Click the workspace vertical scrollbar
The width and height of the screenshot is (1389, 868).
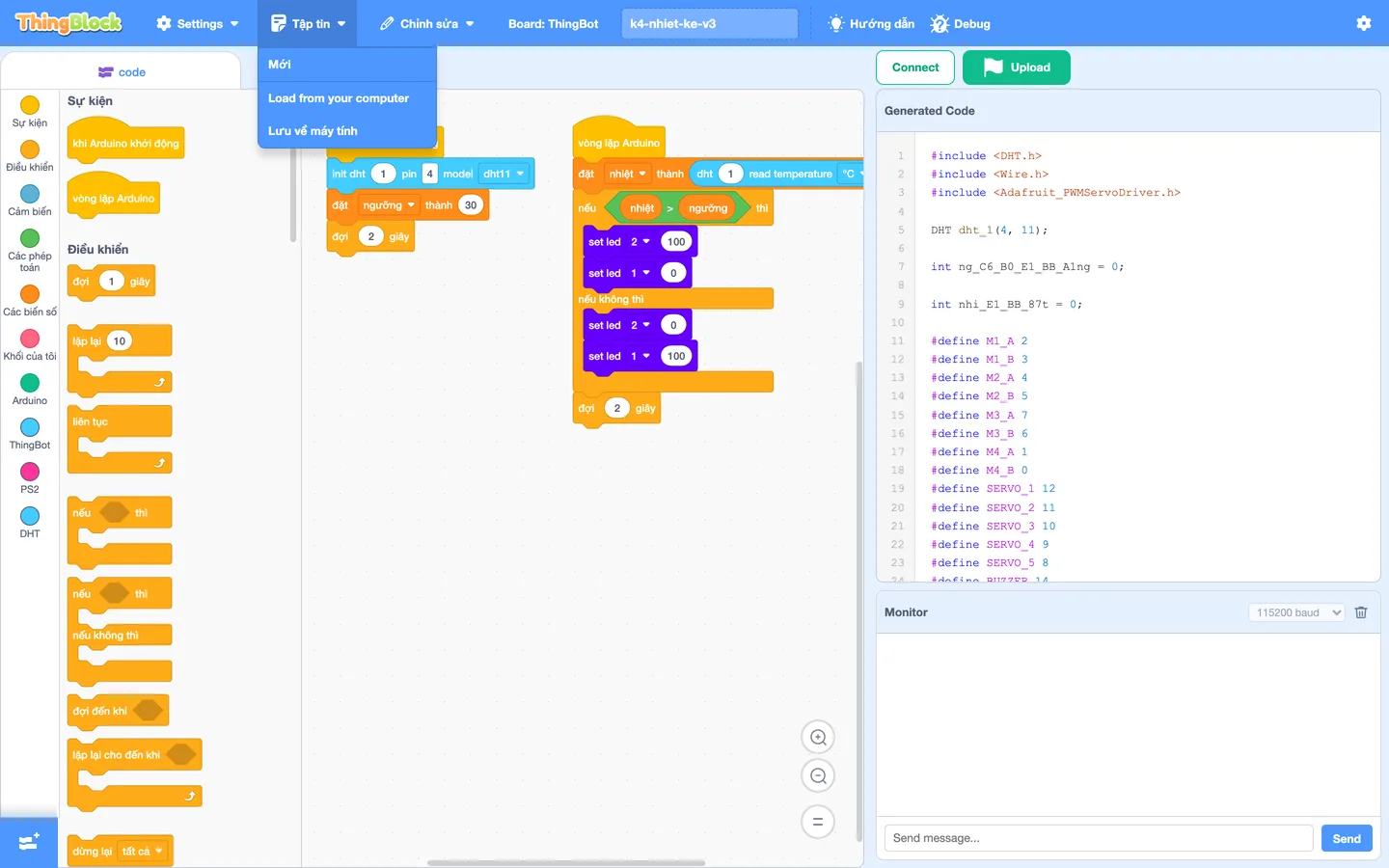[859, 601]
